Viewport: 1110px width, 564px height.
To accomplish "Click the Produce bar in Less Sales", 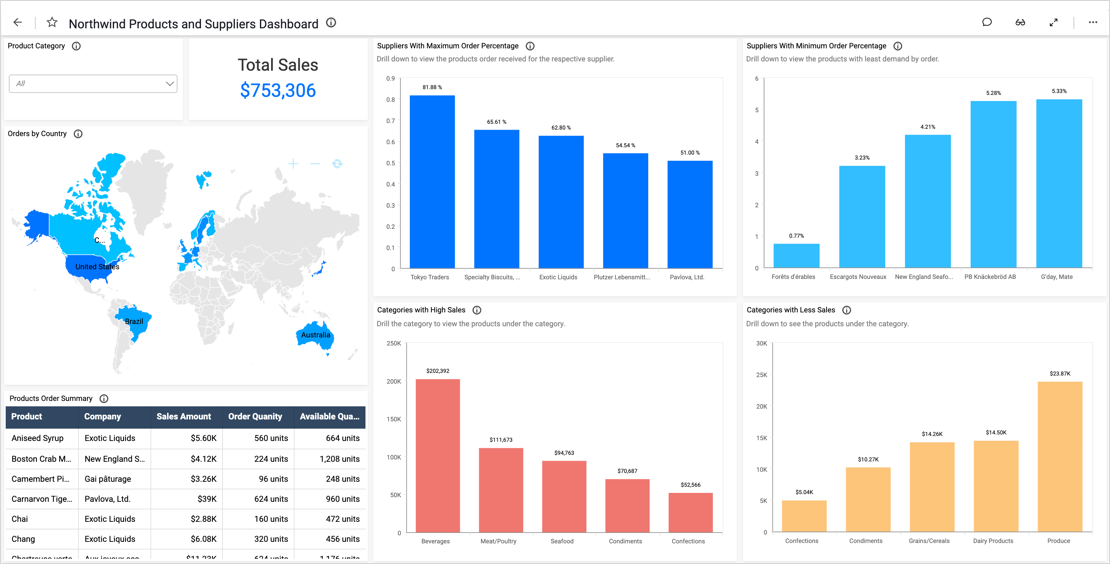I will pyautogui.click(x=1059, y=456).
